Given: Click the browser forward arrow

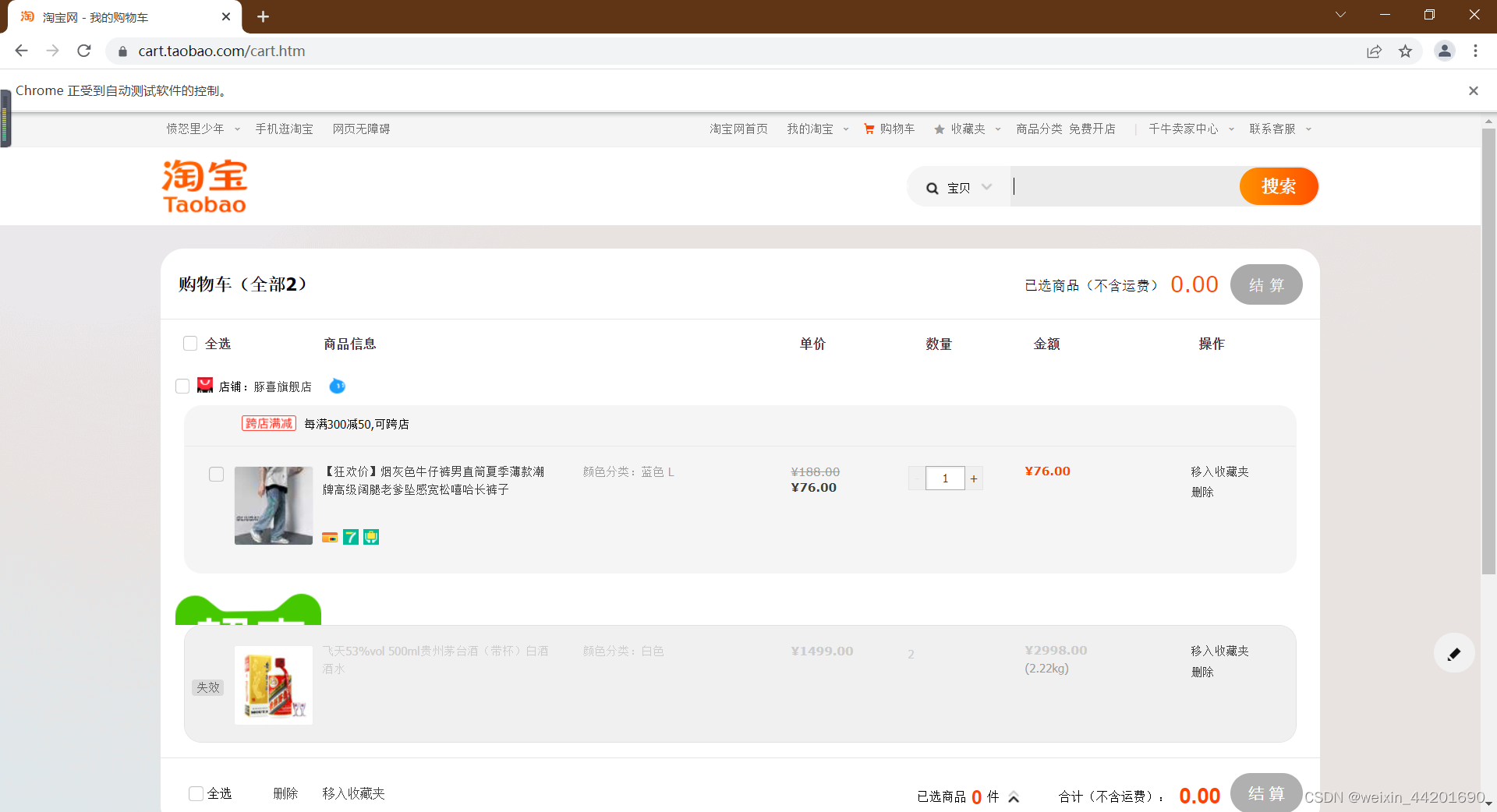Looking at the screenshot, I should coord(52,51).
